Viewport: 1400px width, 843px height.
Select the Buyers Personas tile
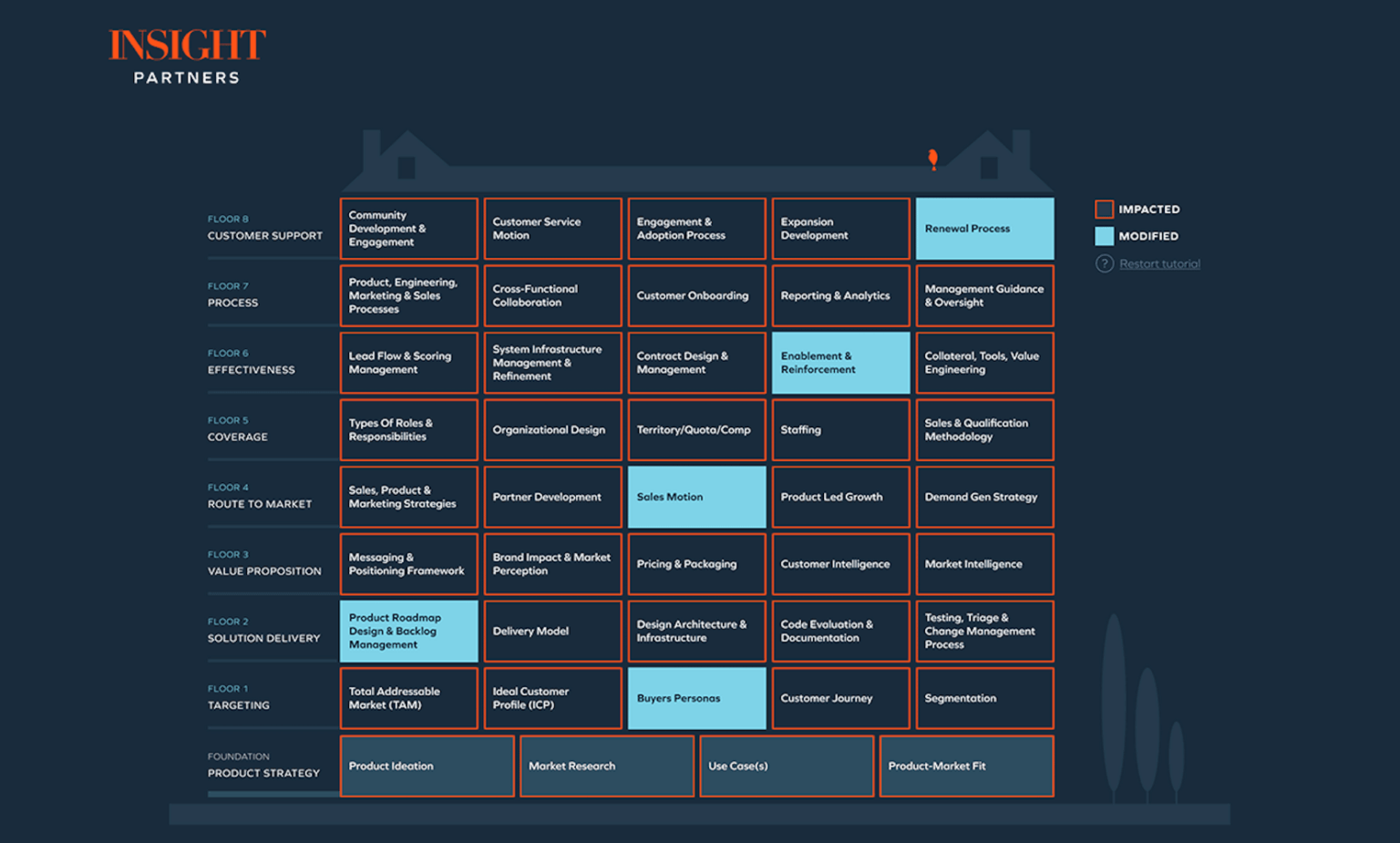click(696, 698)
